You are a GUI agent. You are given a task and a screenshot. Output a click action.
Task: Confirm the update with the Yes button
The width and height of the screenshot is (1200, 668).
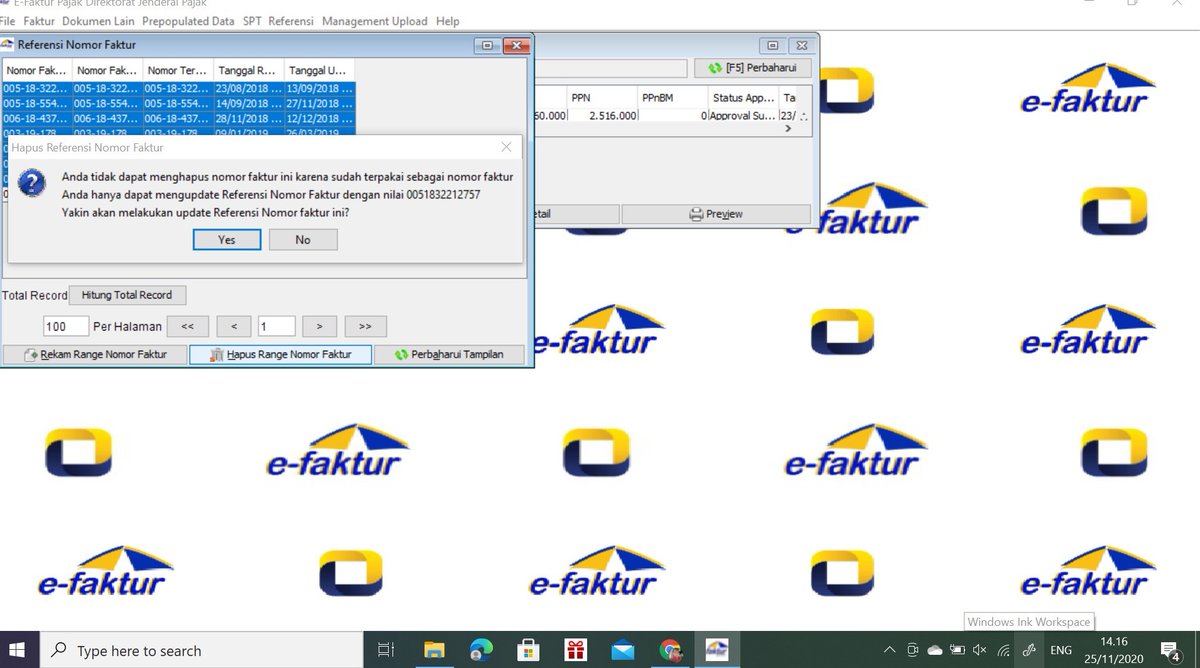pyautogui.click(x=227, y=240)
